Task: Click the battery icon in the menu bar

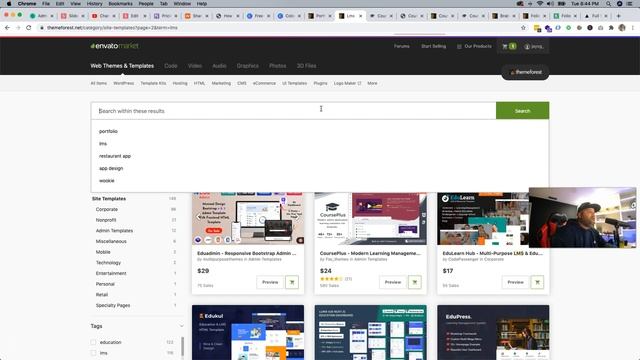Action: (562, 4)
